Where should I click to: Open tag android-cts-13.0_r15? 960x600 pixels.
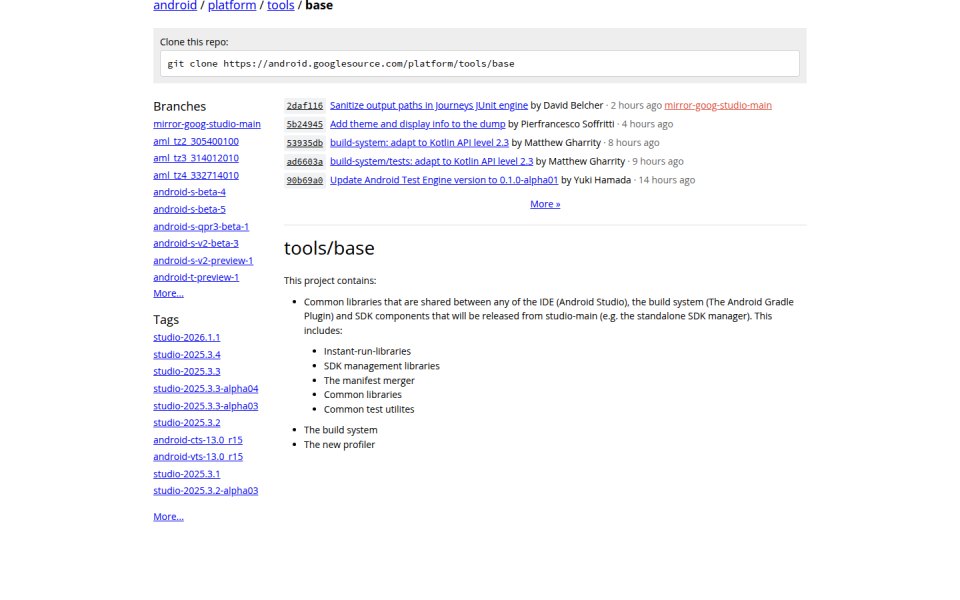pos(198,440)
